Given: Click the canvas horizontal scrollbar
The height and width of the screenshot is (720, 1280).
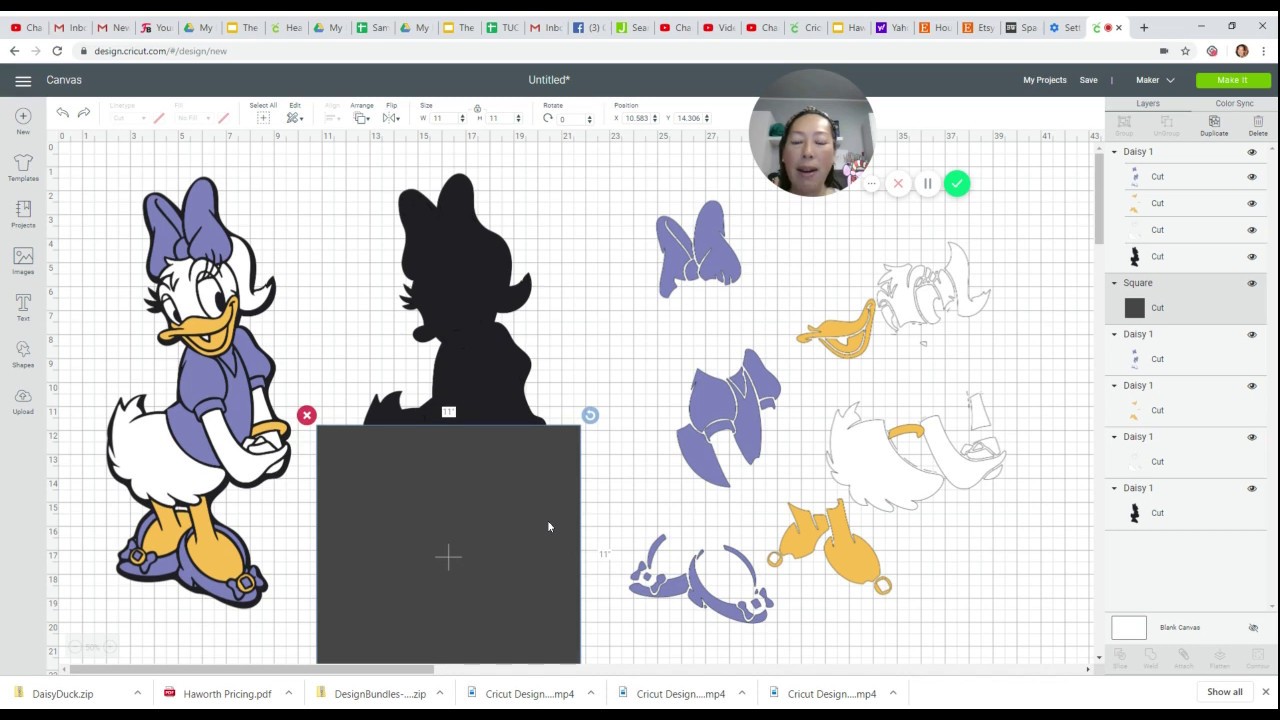Looking at the screenshot, I should [250, 669].
